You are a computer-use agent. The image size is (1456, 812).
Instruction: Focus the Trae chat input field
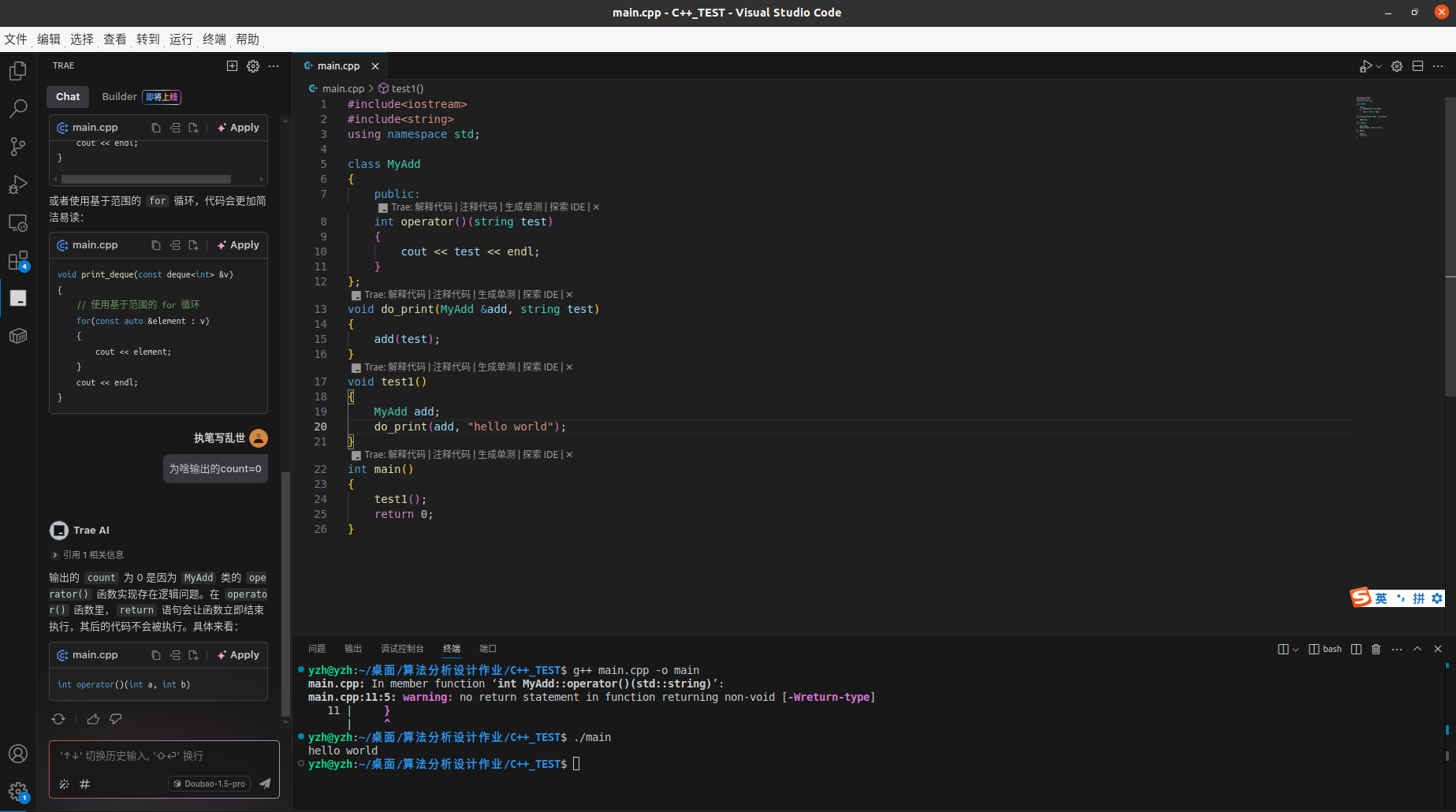(164, 756)
